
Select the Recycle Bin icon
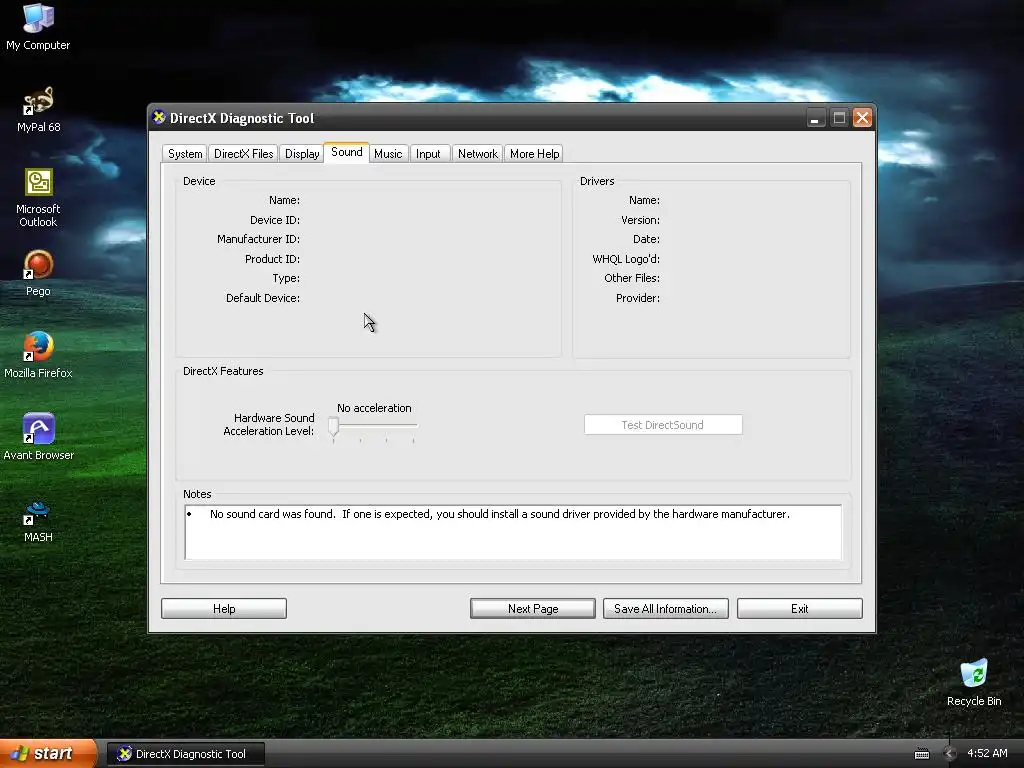click(x=974, y=682)
